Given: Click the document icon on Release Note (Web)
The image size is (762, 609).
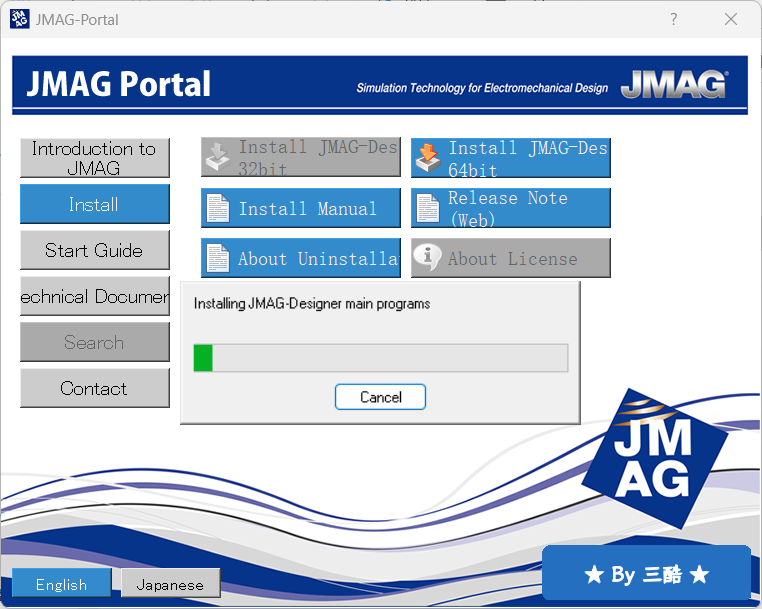Looking at the screenshot, I should coord(428,208).
